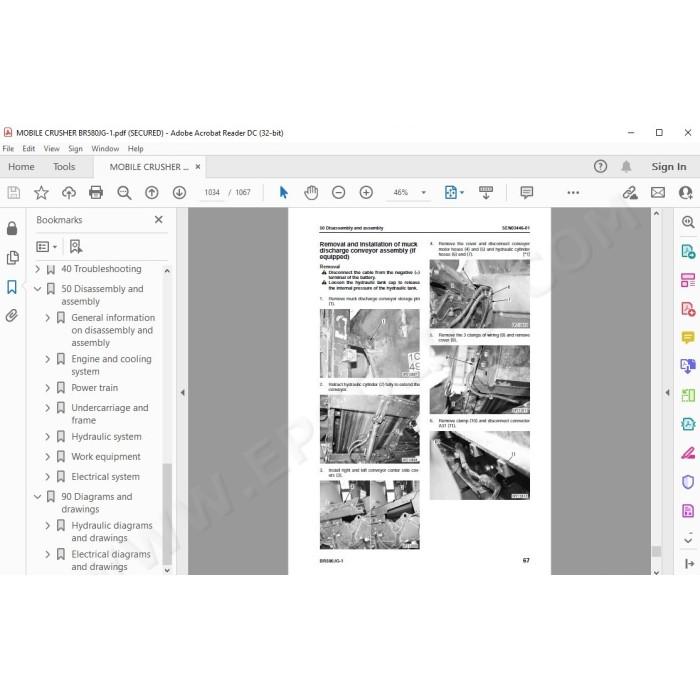Add the file to Starred favorites
Viewport: 700px width, 700px height.
(x=41, y=192)
